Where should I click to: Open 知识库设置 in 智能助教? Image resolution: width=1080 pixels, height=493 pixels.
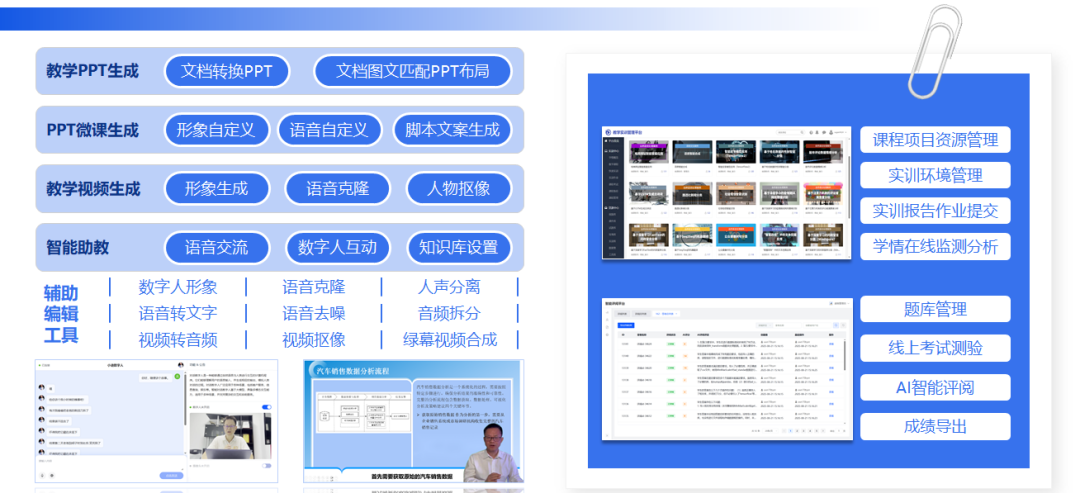tap(458, 247)
